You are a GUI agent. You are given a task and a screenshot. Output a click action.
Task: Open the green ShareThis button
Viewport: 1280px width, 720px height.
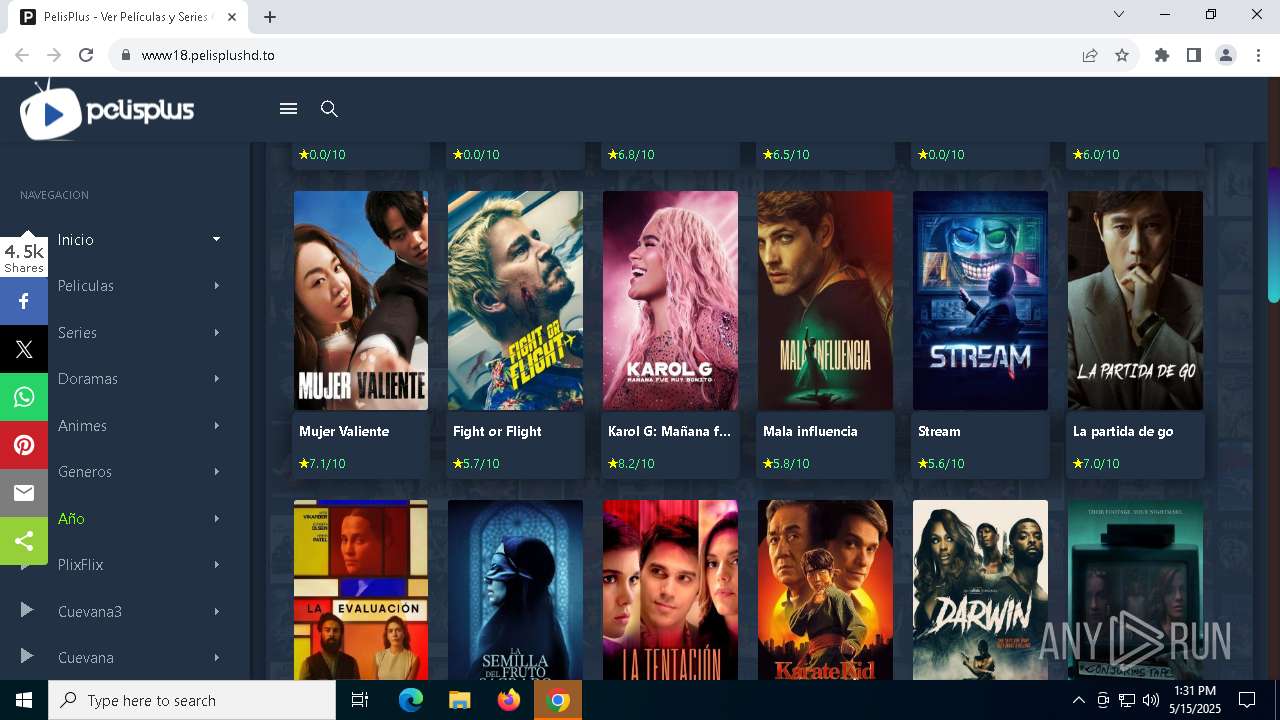[24, 541]
